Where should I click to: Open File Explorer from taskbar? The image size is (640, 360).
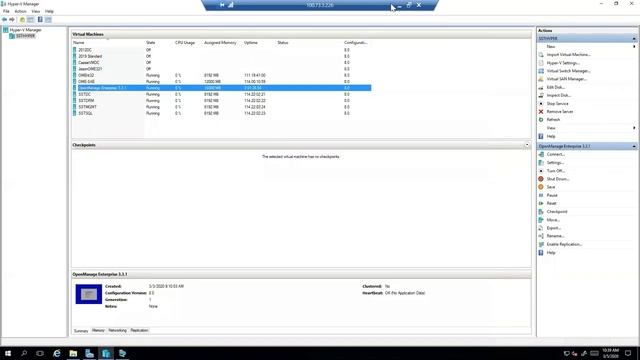pos(73,353)
